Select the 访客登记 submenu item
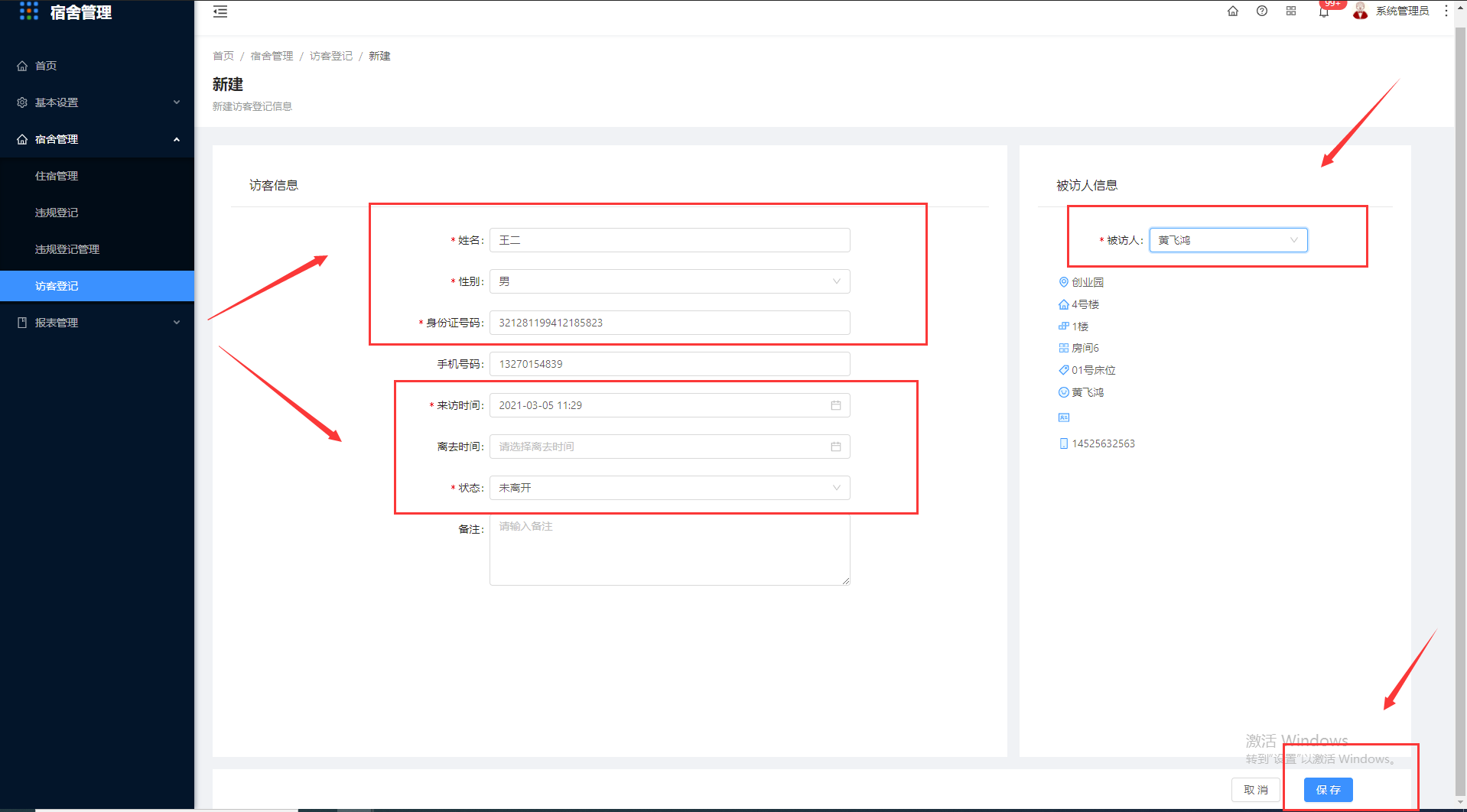This screenshot has width=1467, height=812. (97, 286)
